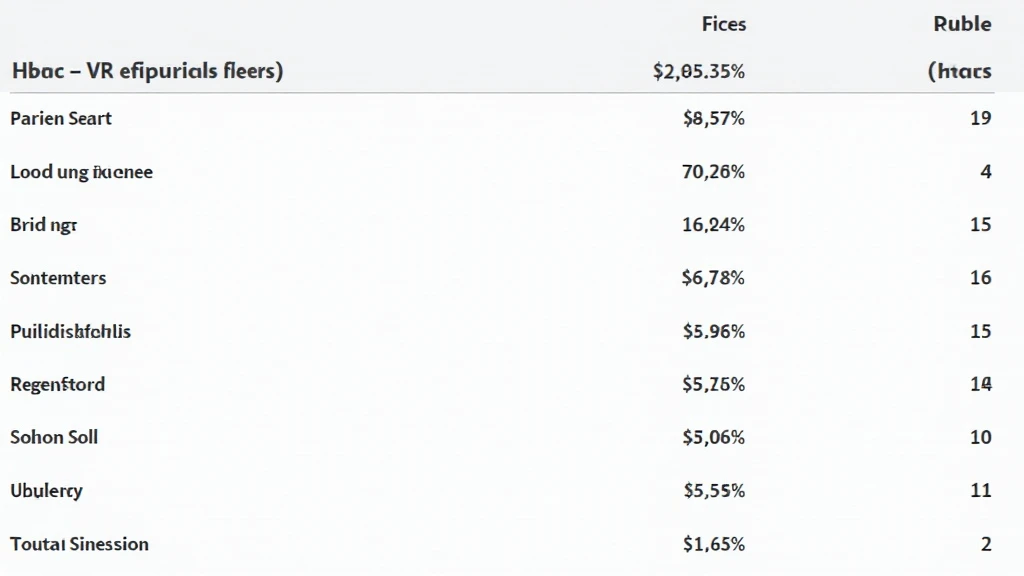Click the Brid ngr row label

[44, 225]
